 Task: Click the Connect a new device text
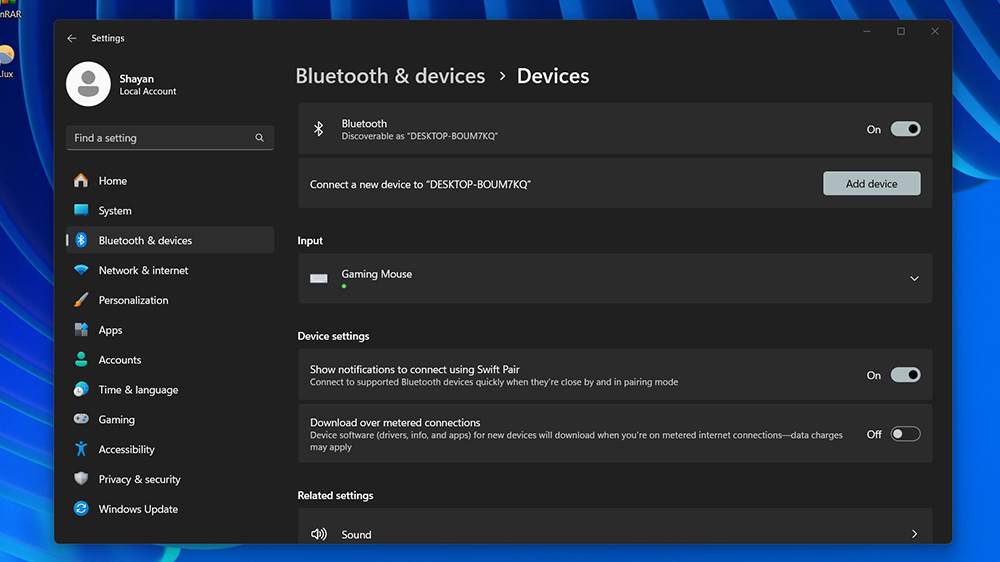click(420, 184)
